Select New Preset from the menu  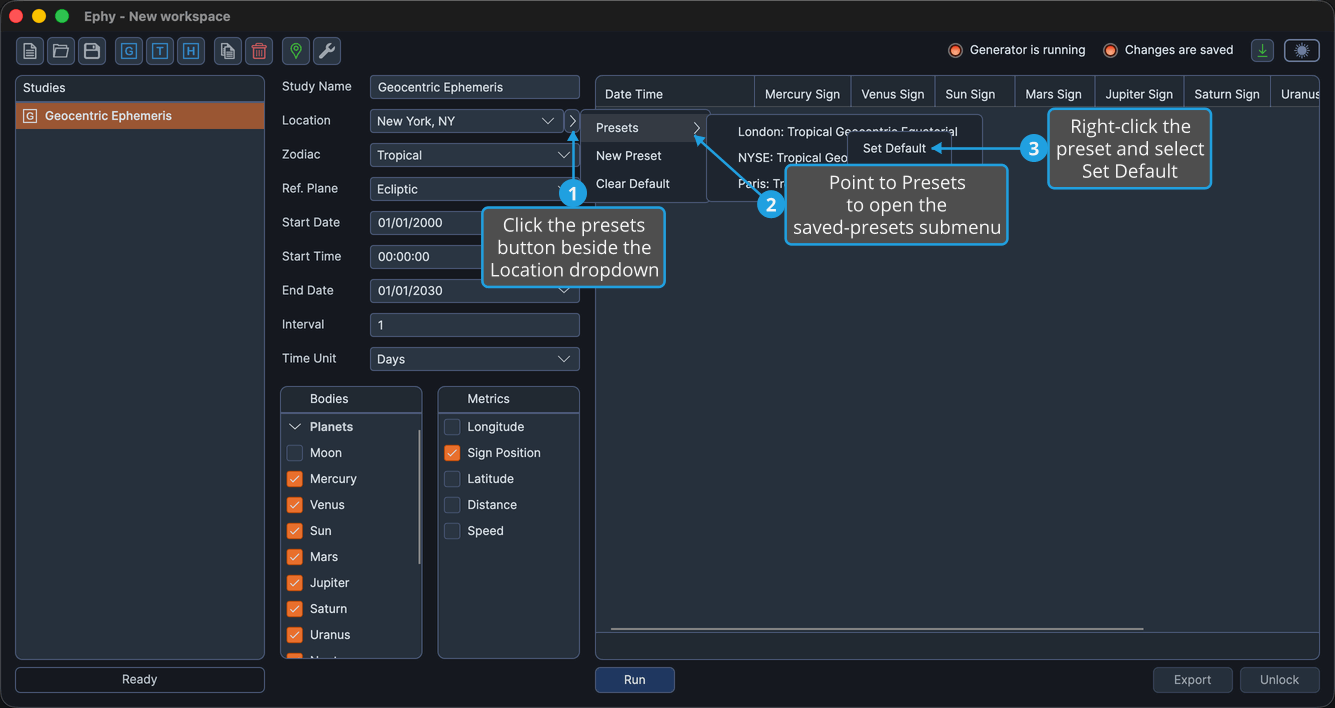click(x=628, y=156)
